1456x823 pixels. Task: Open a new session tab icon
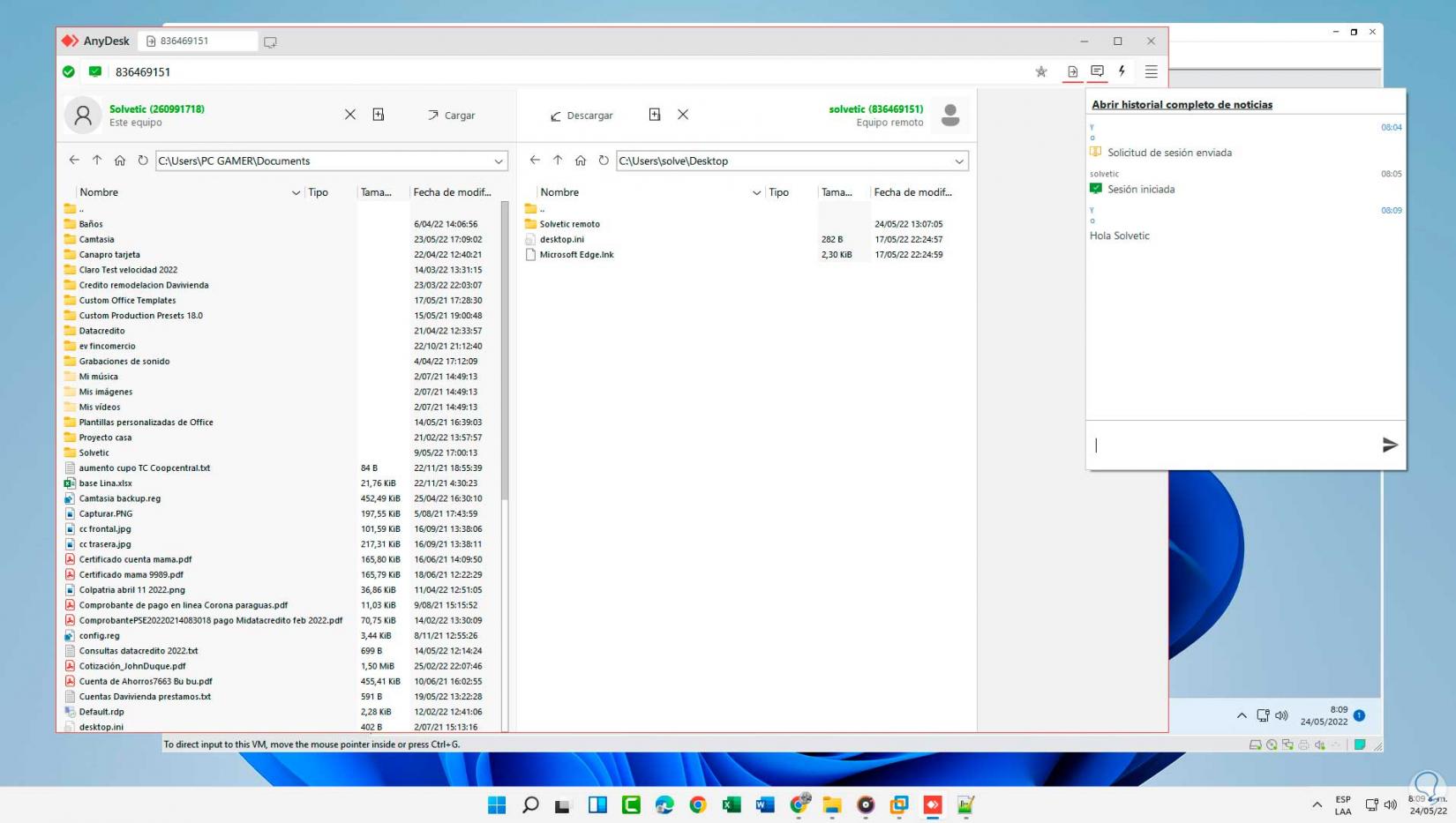[x=270, y=41]
